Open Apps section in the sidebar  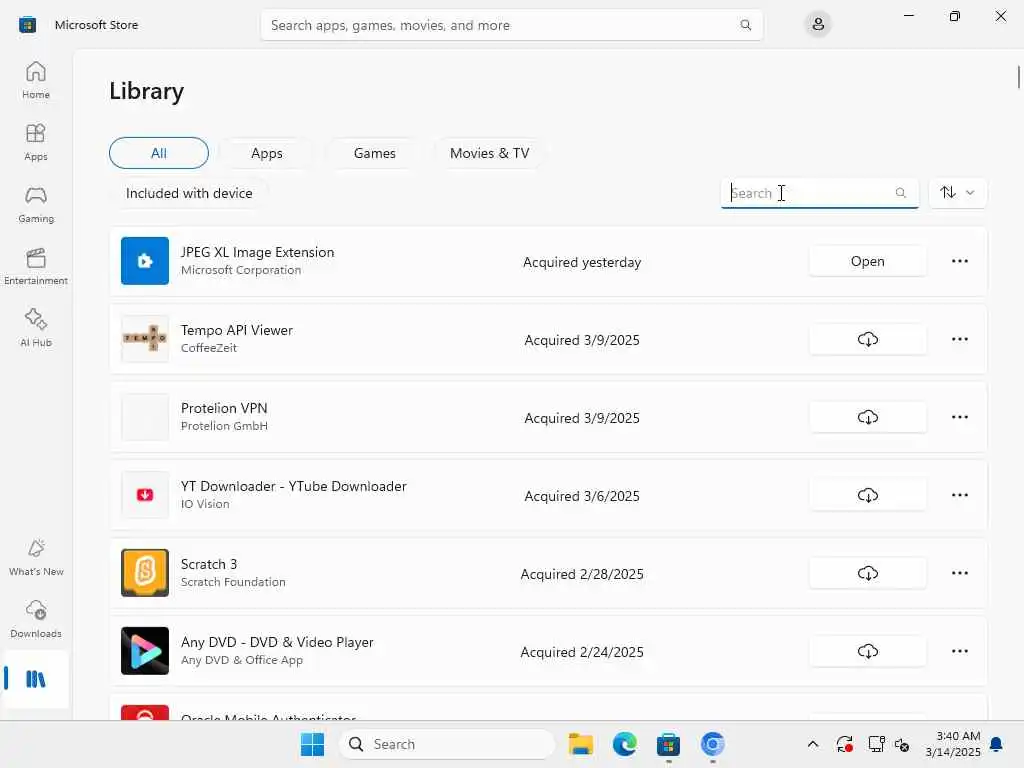[36, 142]
